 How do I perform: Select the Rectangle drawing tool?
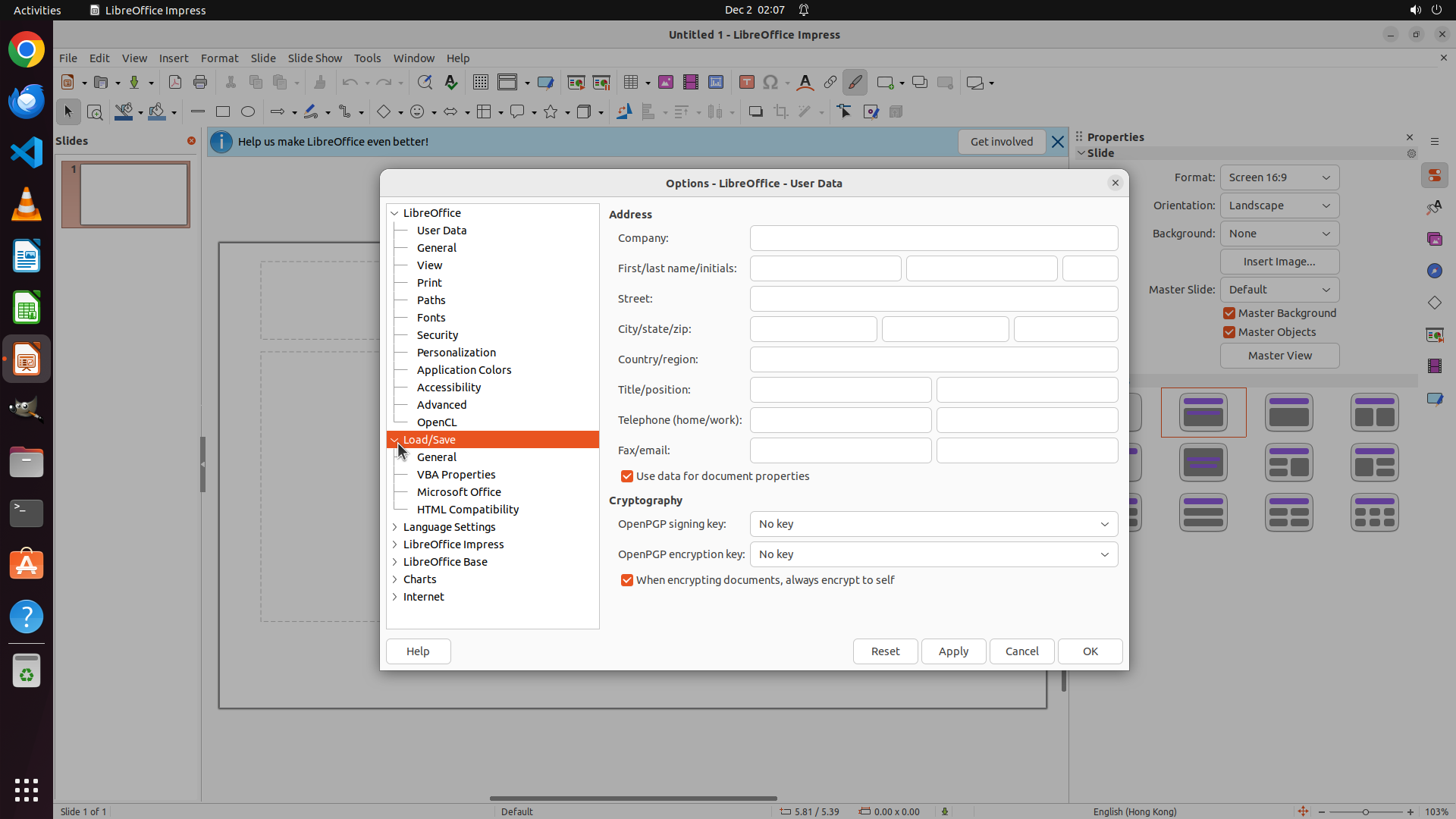pyautogui.click(x=223, y=112)
